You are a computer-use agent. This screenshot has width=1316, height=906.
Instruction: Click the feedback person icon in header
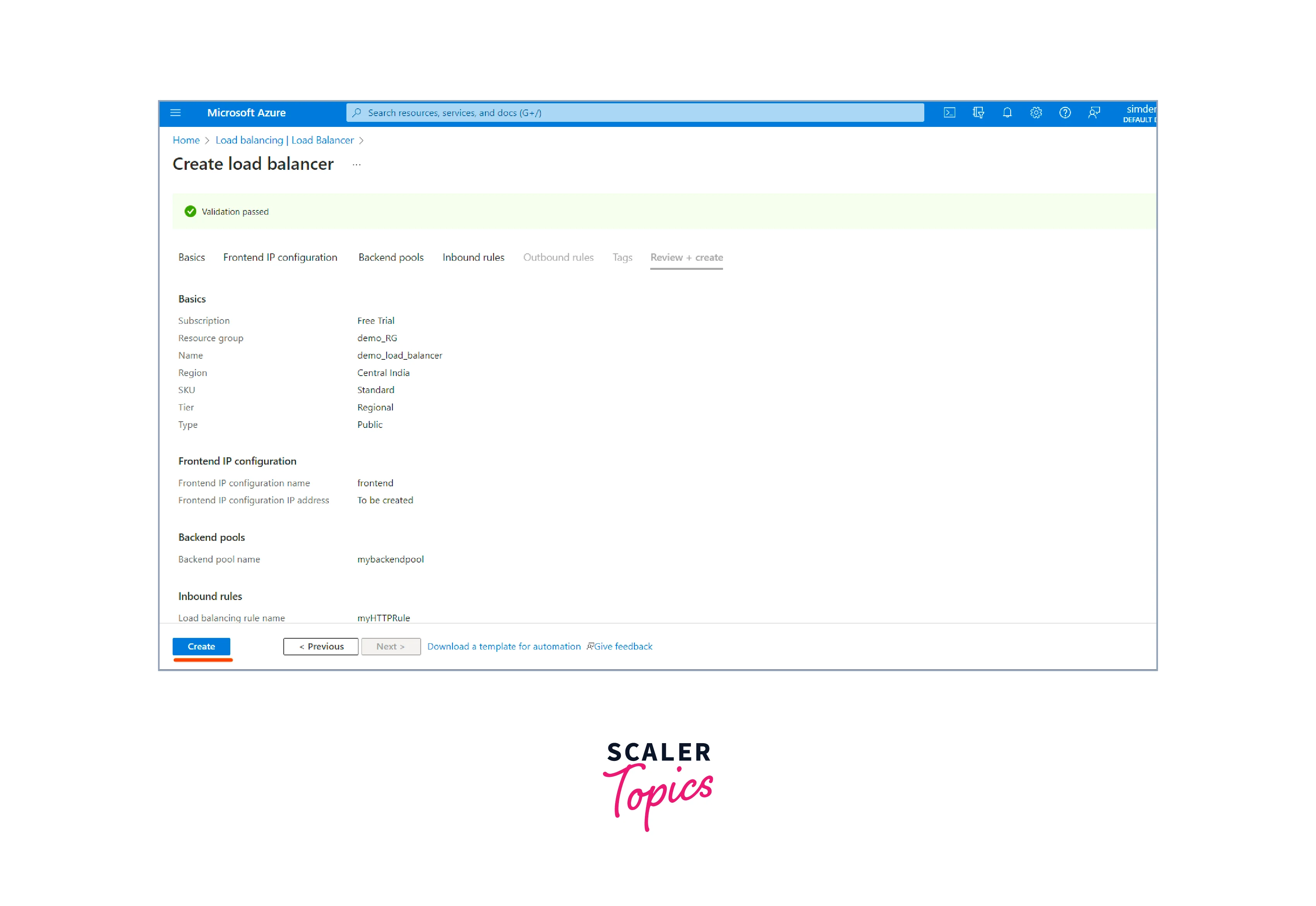tap(1094, 113)
